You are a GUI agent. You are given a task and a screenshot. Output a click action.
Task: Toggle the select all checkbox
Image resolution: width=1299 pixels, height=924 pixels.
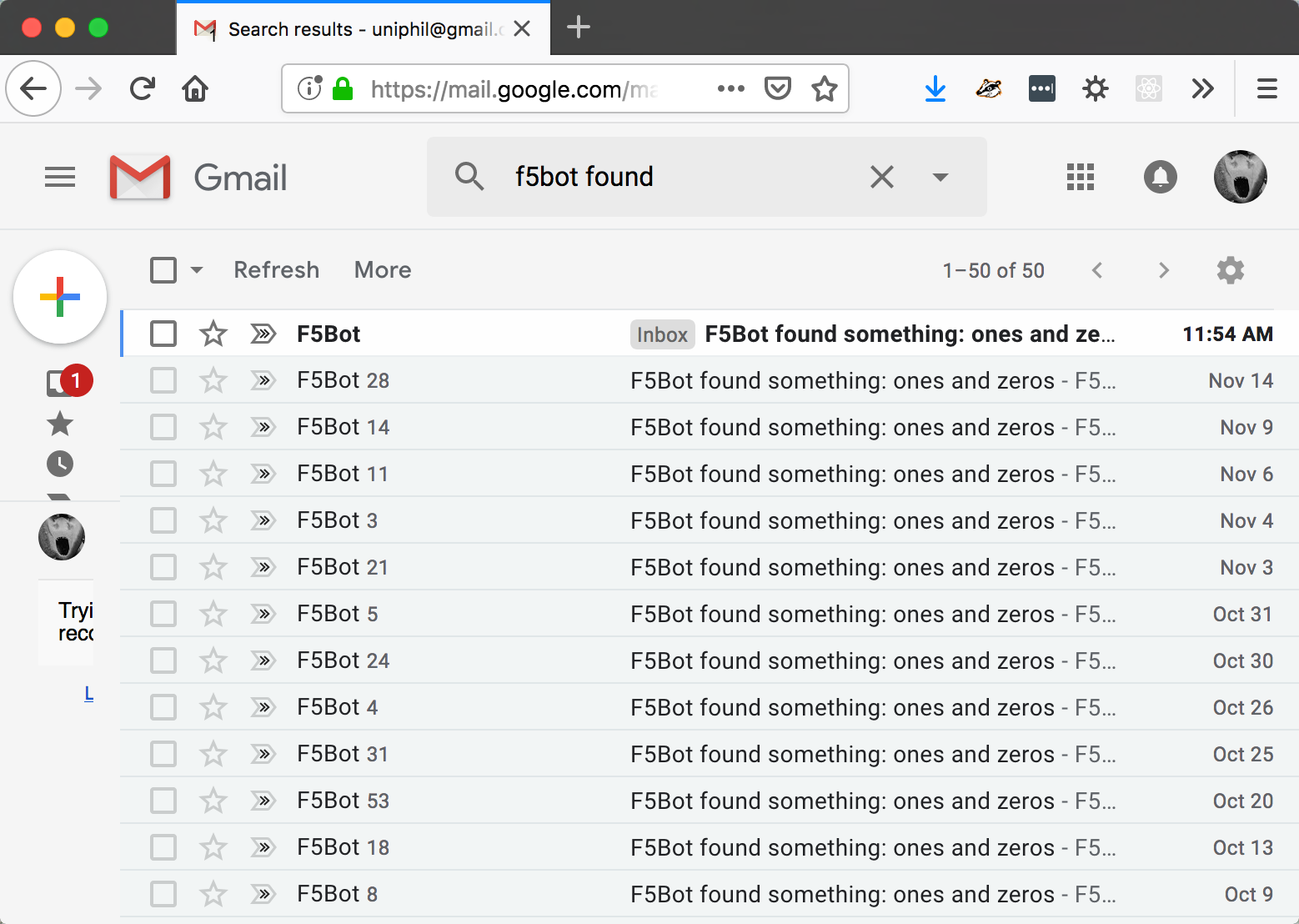click(x=163, y=270)
